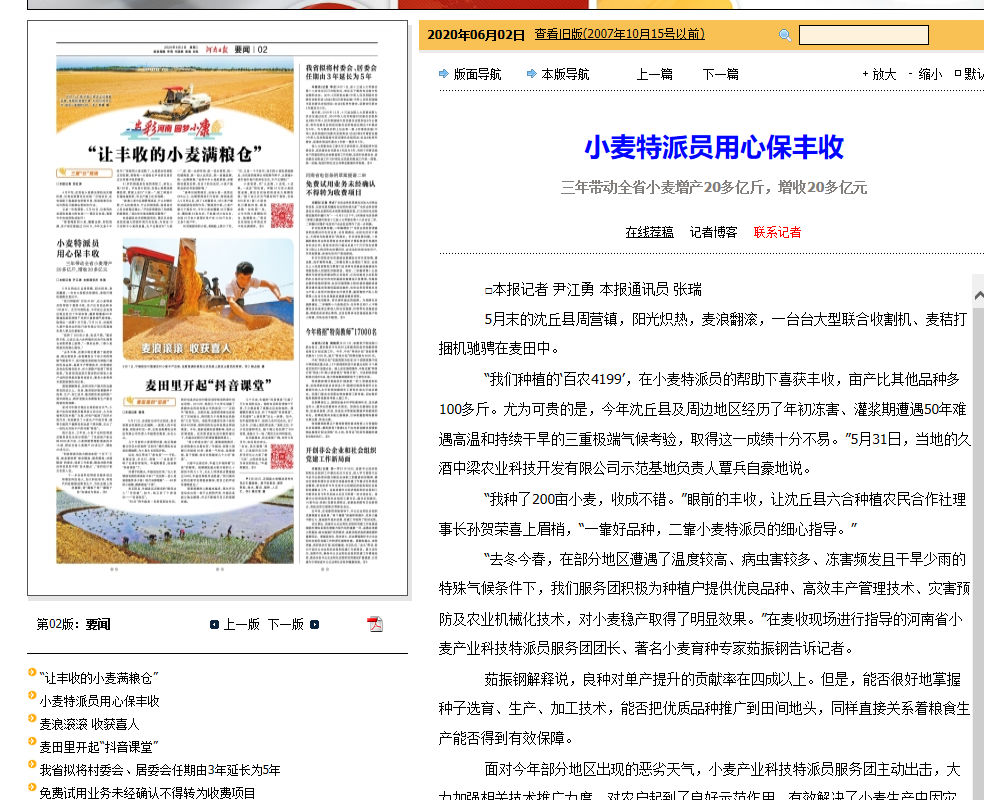Open the PDF download icon
The image size is (984, 800).
pyautogui.click(x=375, y=624)
